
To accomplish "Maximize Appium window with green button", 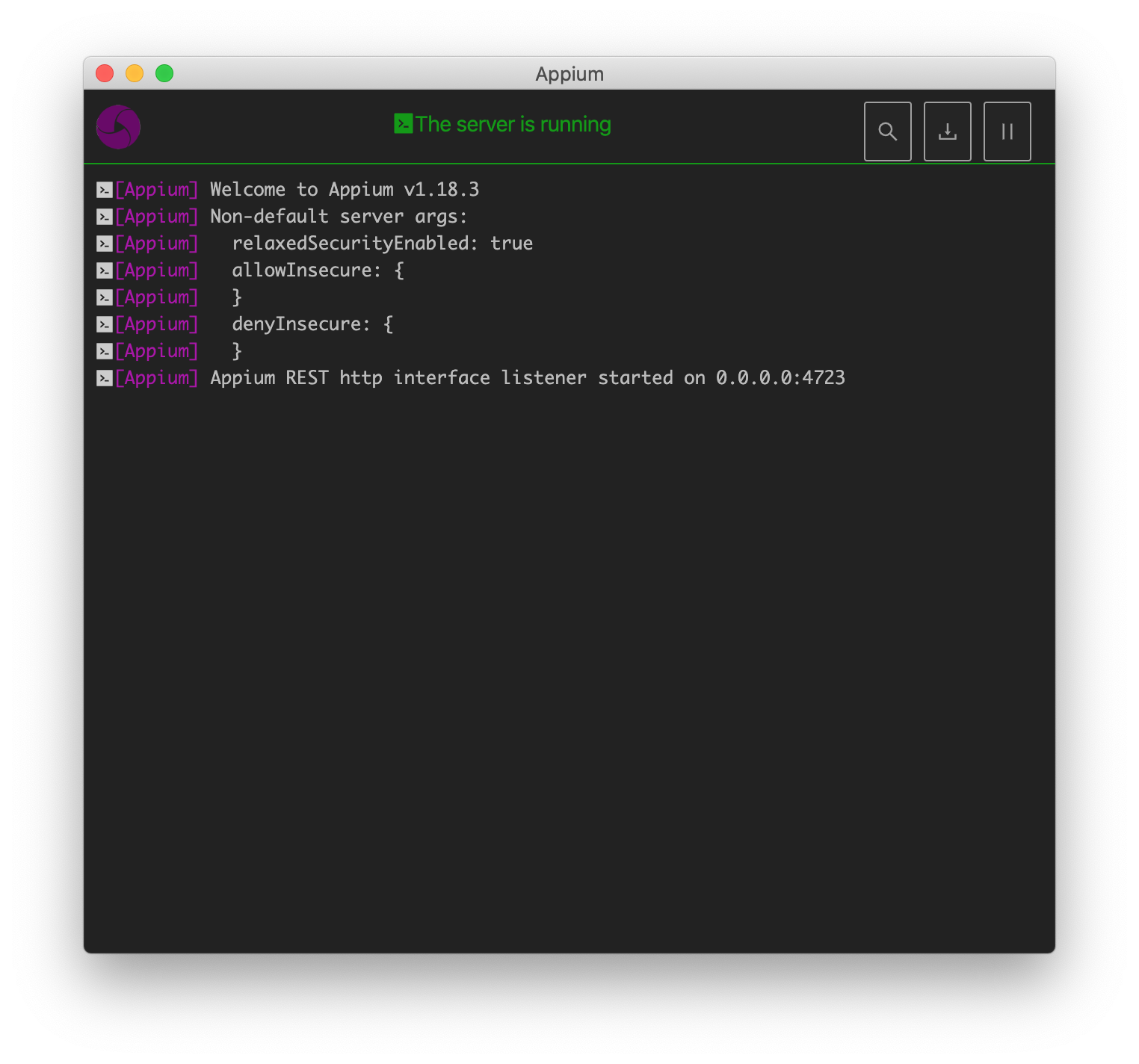I will pos(164,73).
